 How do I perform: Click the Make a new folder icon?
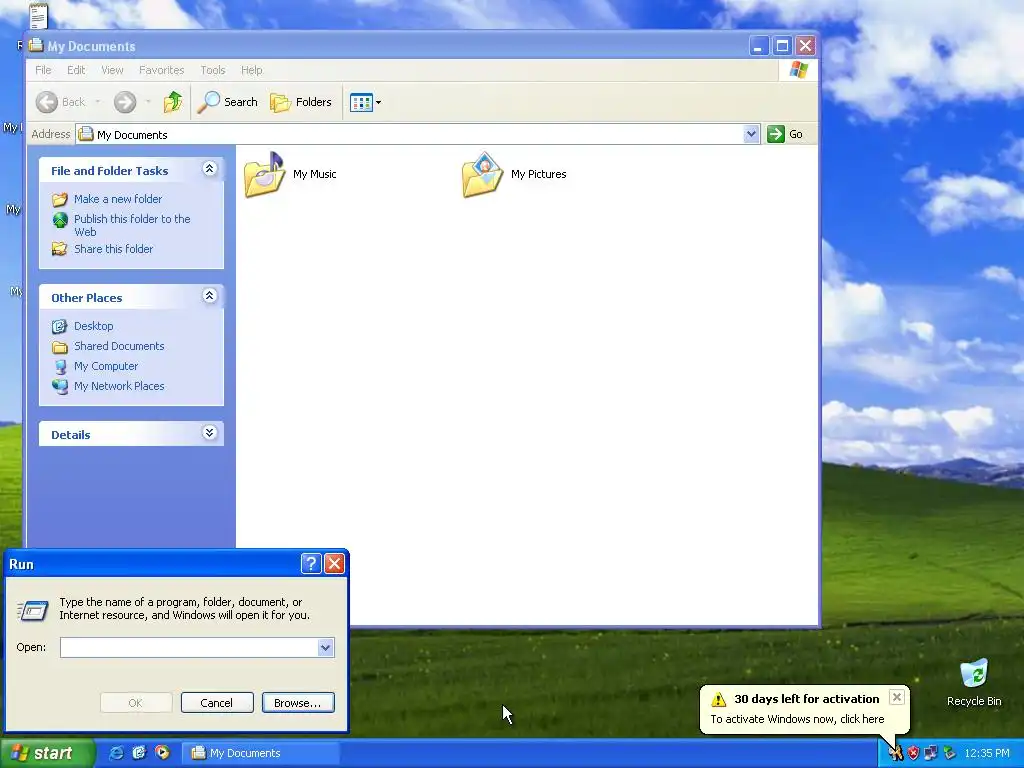pyautogui.click(x=59, y=199)
